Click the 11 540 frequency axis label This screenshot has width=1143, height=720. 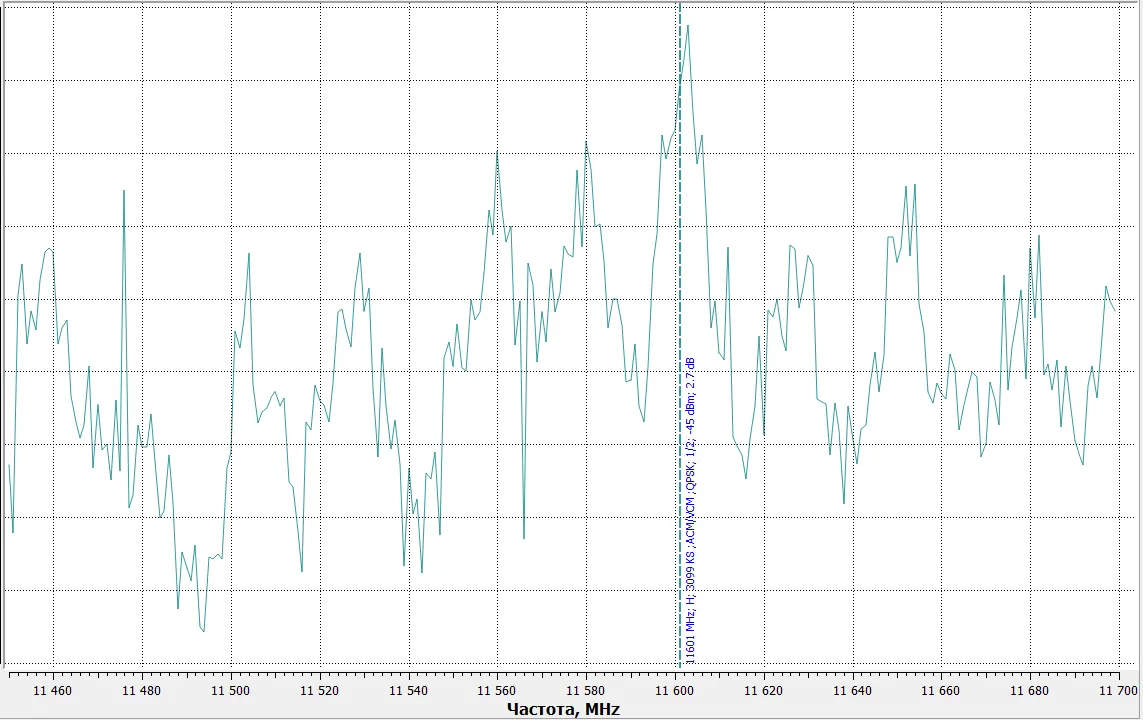tap(408, 690)
